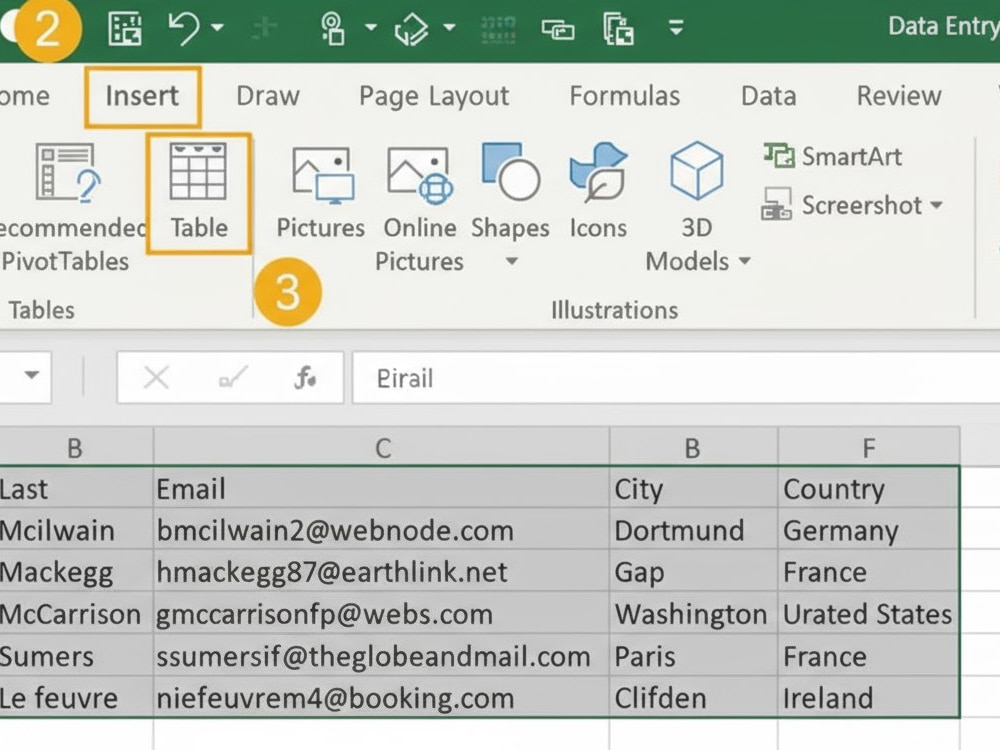Open the Undo history dropdown arrow

point(217,28)
